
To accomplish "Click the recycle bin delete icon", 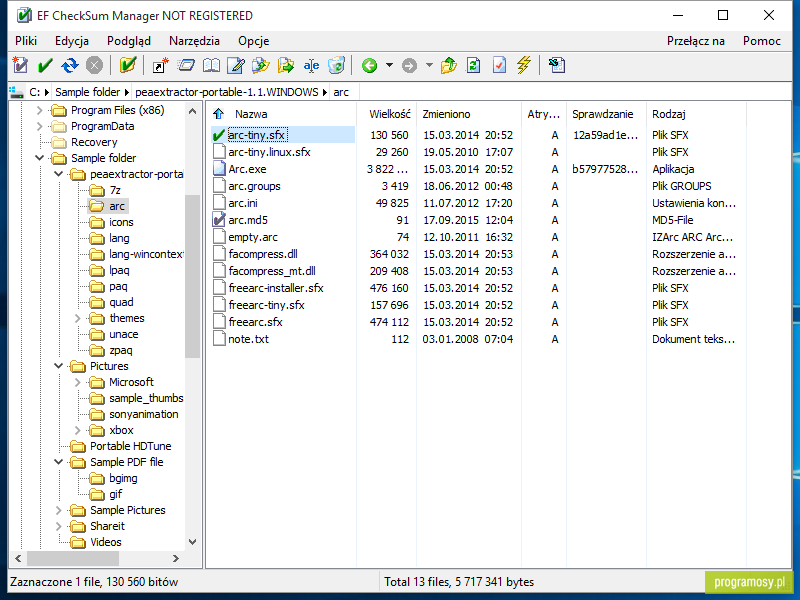I will point(336,65).
